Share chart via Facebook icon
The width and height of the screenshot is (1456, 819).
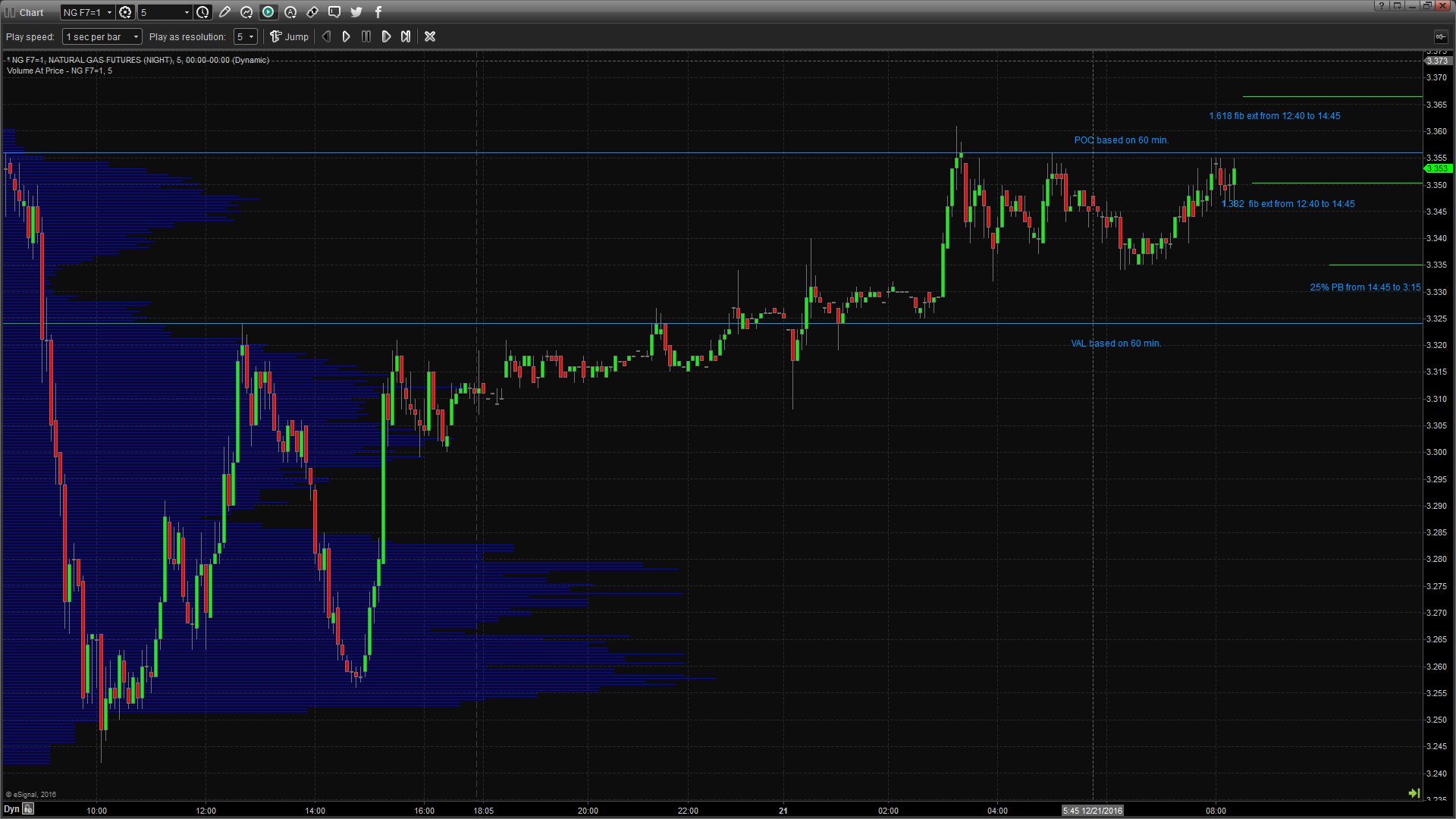[x=378, y=12]
